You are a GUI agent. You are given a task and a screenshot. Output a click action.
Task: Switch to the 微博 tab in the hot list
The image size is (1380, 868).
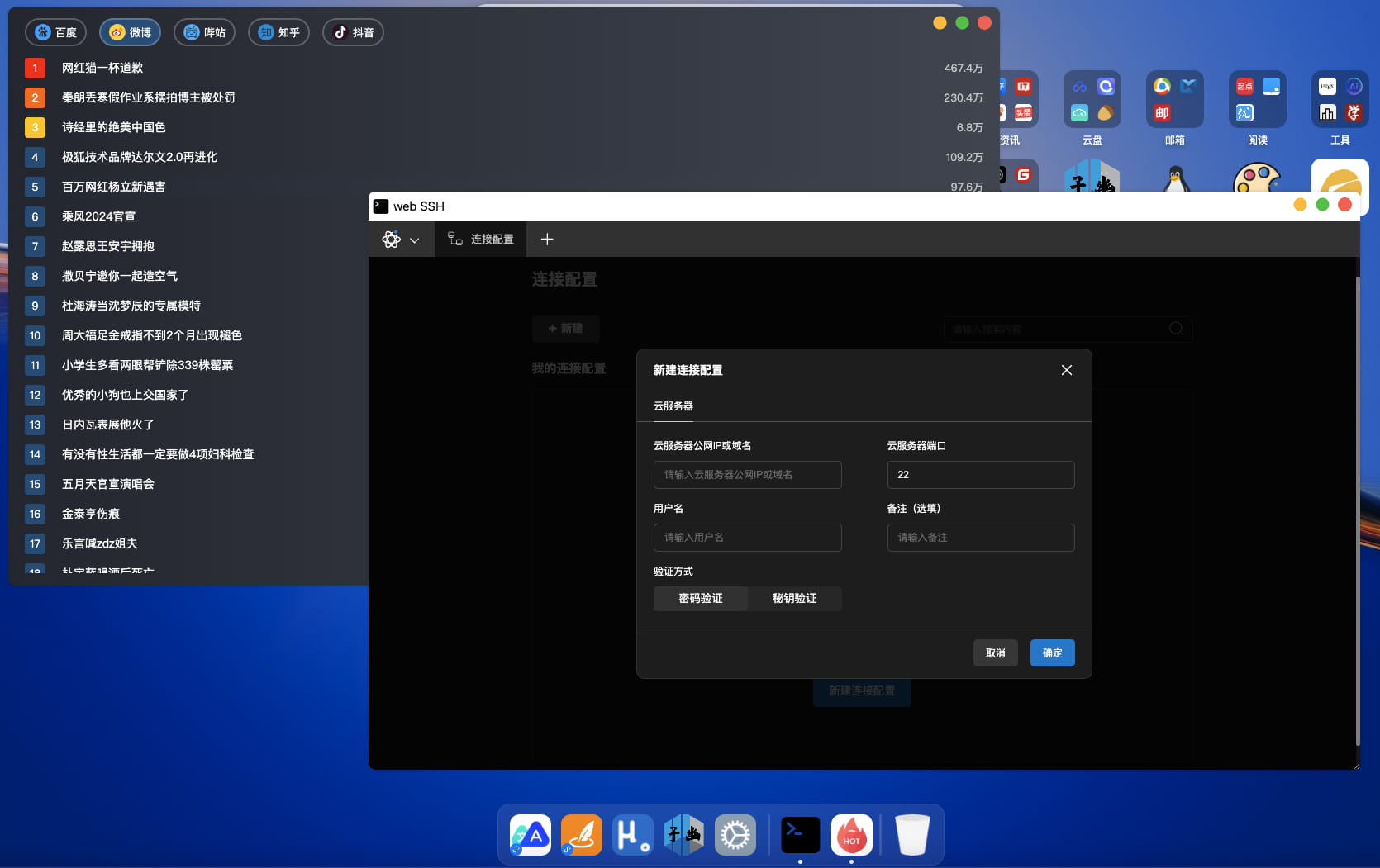[129, 32]
